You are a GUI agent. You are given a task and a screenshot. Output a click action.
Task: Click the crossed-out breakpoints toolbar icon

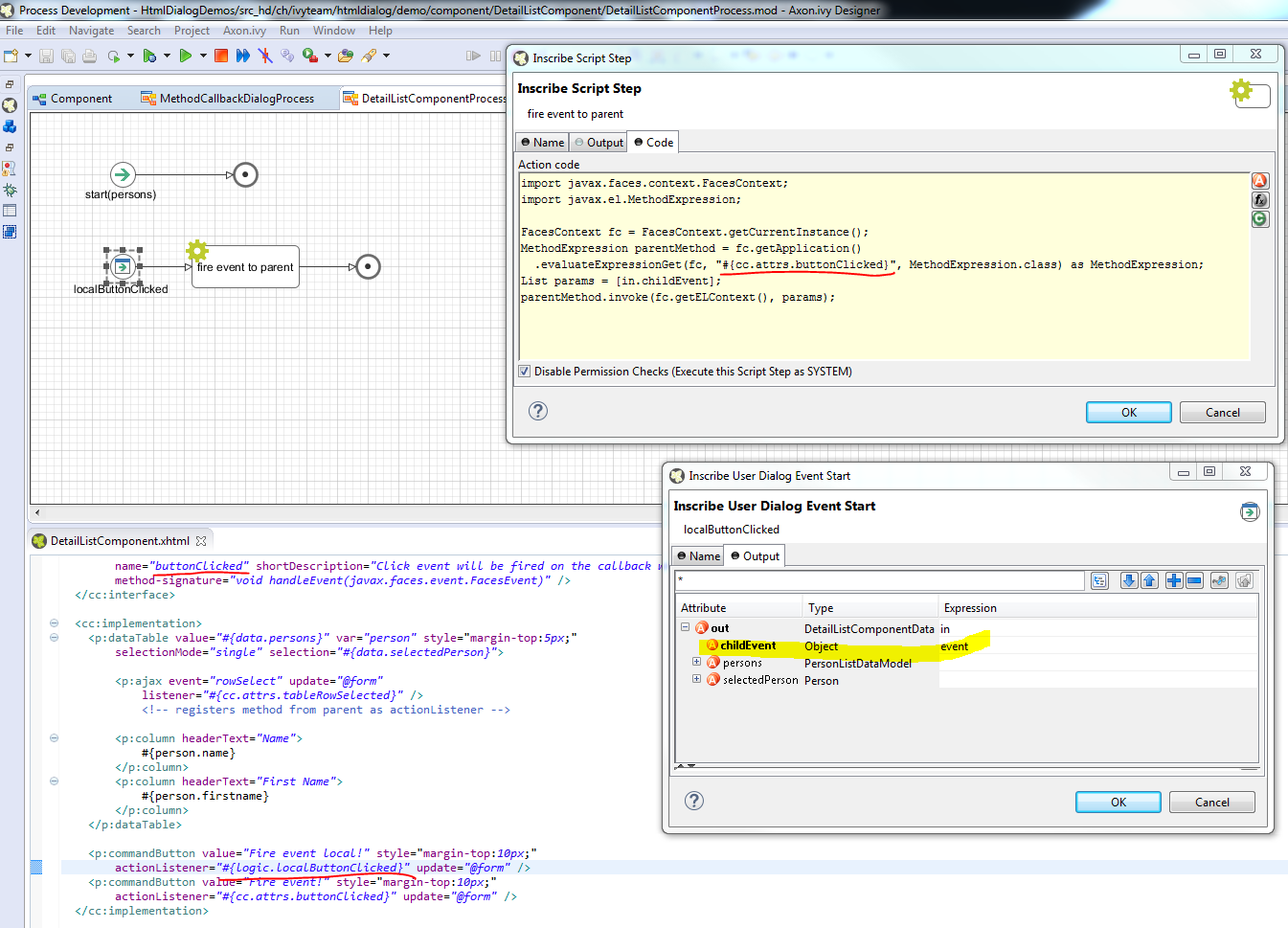pyautogui.click(x=265, y=56)
